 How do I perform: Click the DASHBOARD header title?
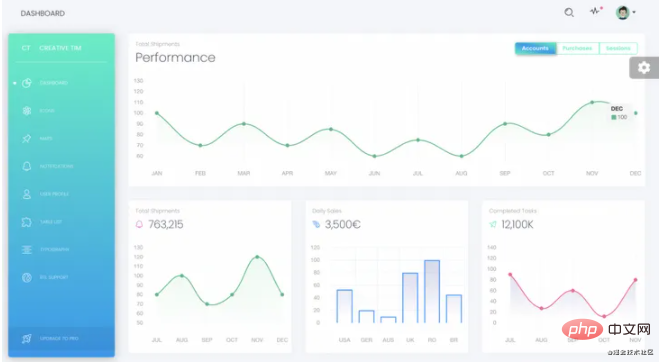[43, 13]
